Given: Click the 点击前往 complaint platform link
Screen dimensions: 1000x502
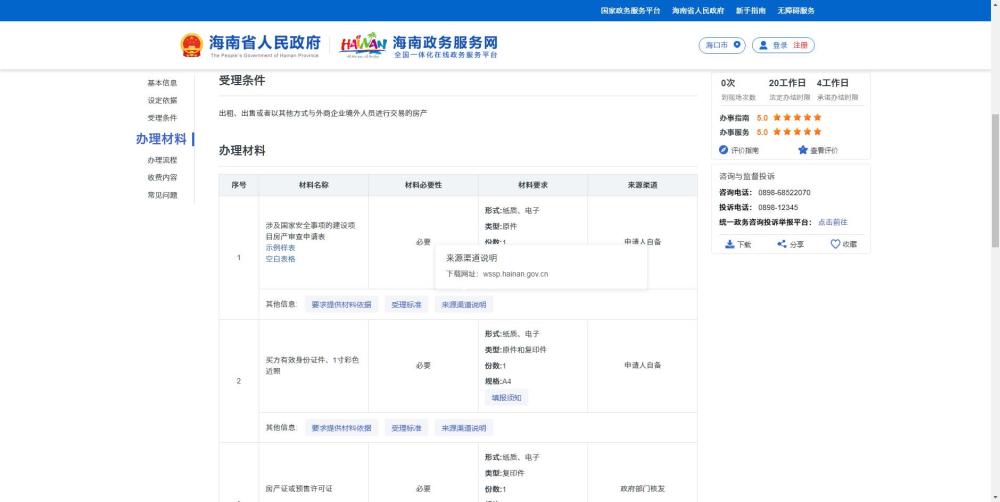Looking at the screenshot, I should pos(833,222).
